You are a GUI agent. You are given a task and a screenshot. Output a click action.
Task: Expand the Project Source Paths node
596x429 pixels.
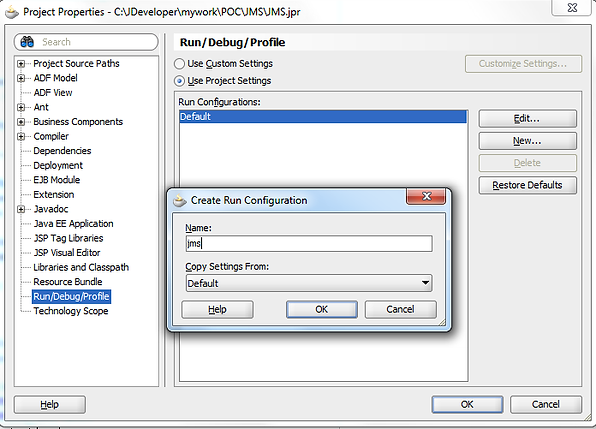[x=21, y=64]
